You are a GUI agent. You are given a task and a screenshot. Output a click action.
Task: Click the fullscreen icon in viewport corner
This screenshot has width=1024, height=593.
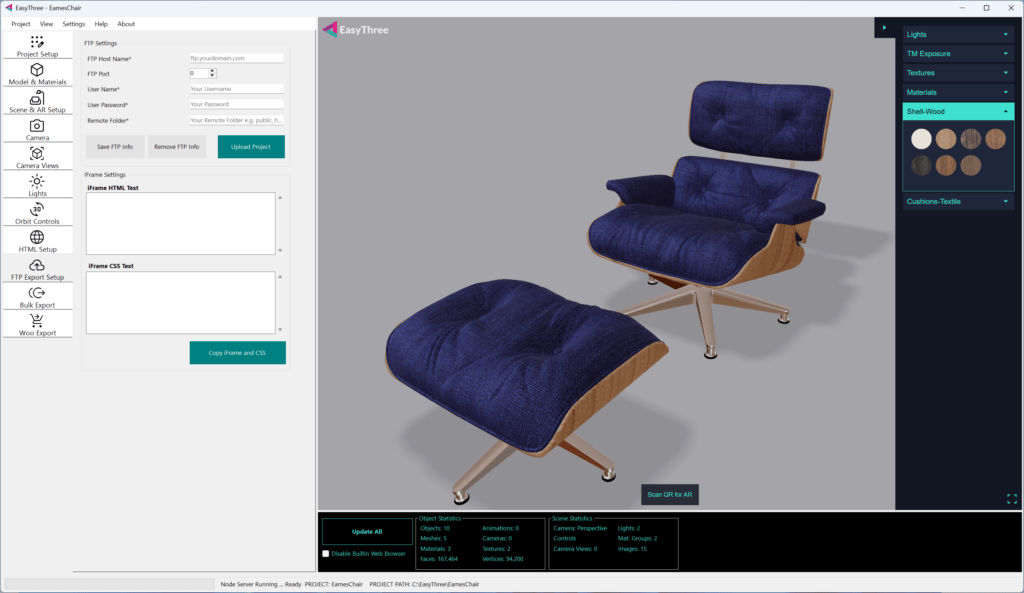coord(1011,498)
